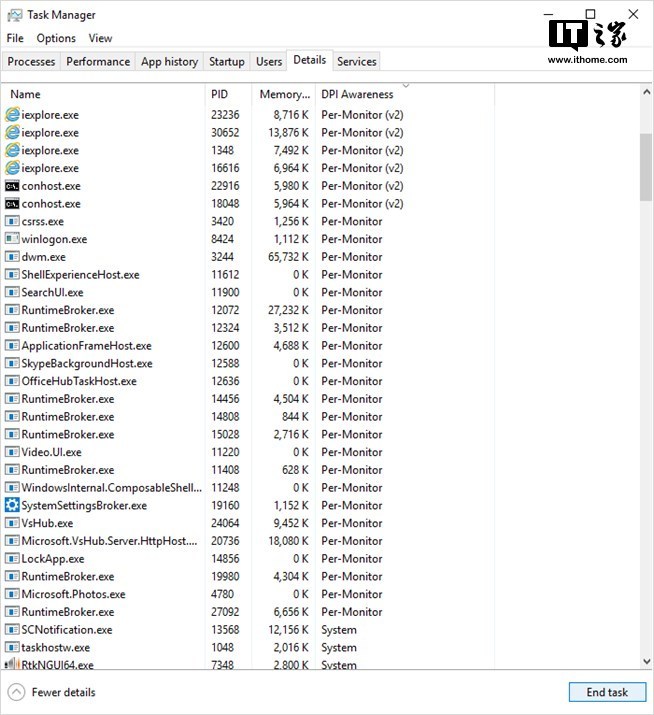
Task: Click the SCNotification.exe process icon
Action: [x=12, y=630]
